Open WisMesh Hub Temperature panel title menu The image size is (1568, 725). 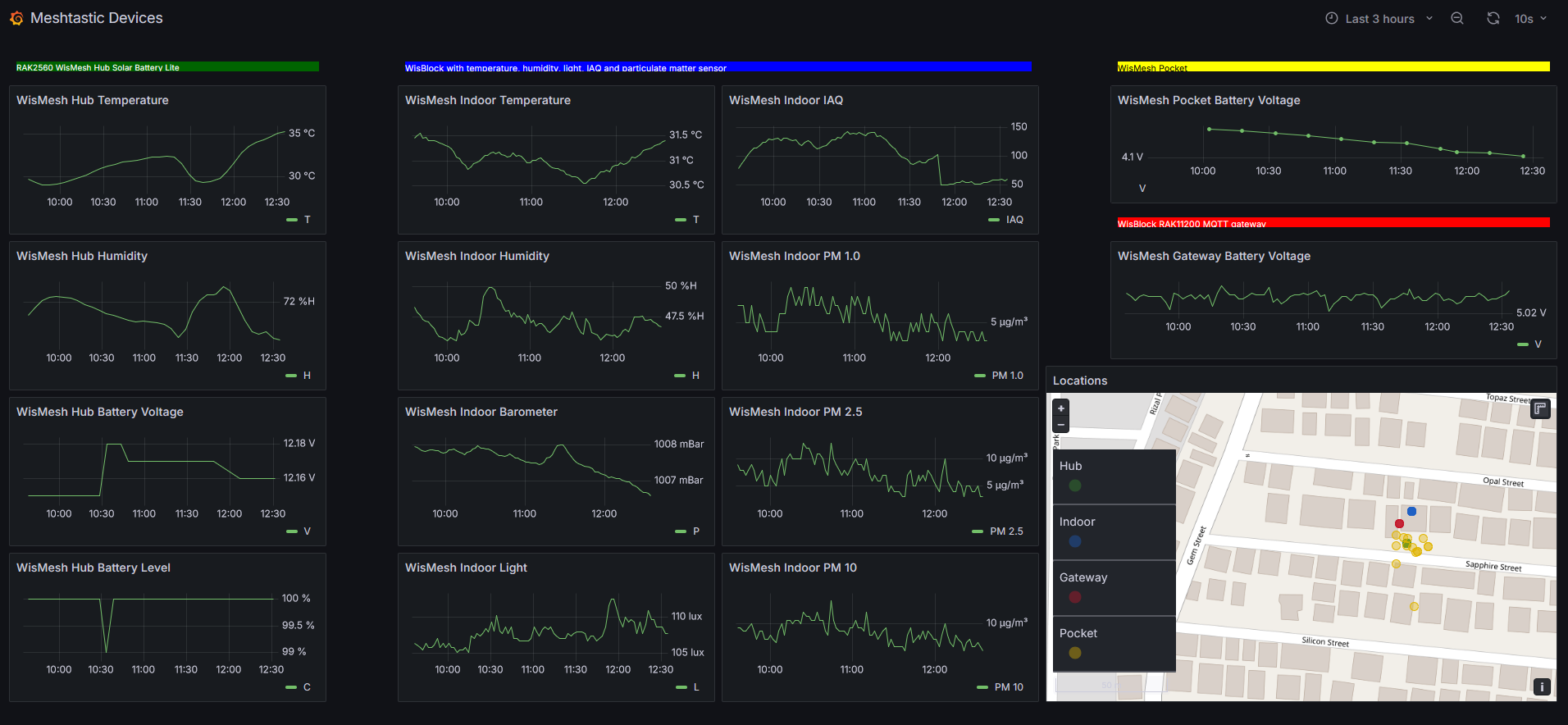(93, 100)
